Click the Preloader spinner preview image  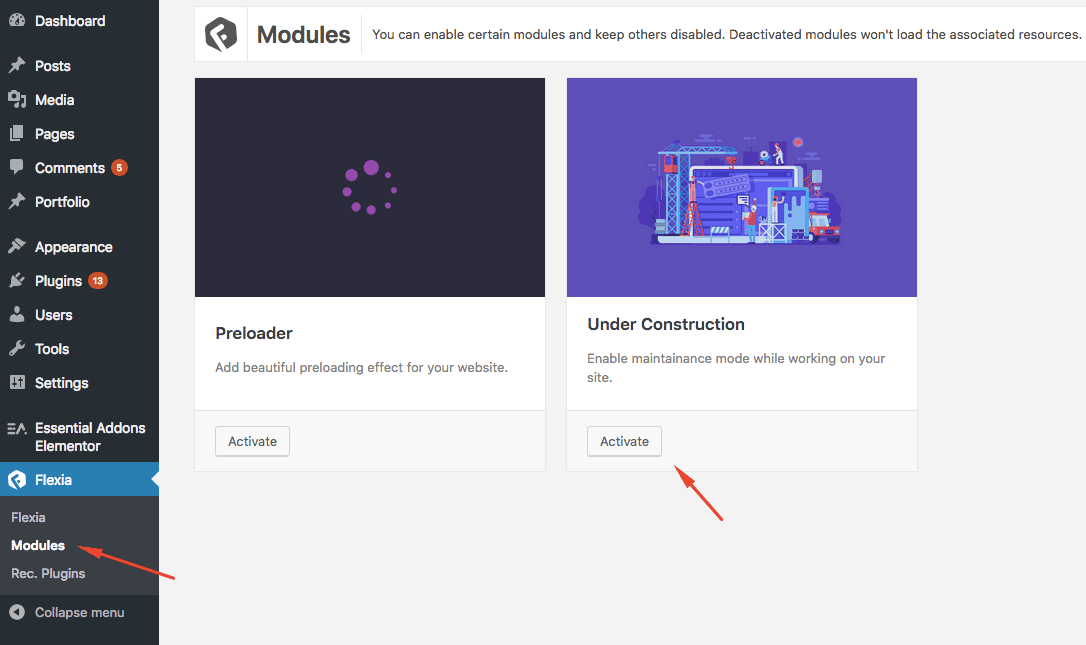pos(370,187)
